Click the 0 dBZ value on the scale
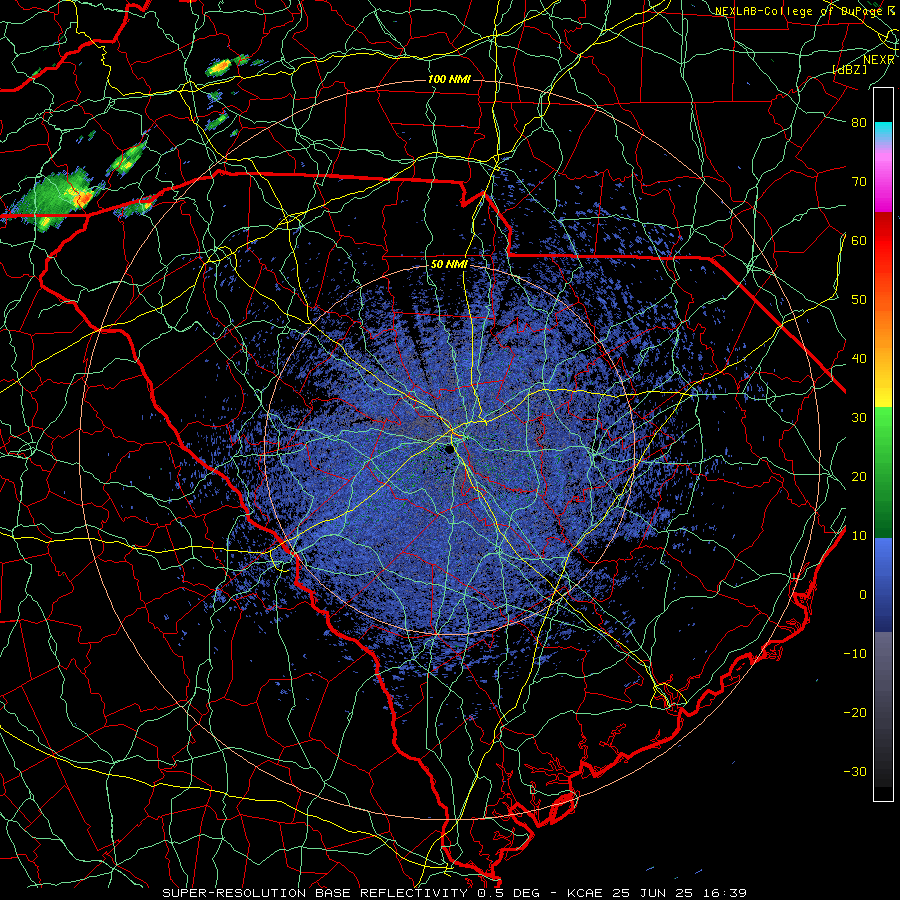 (863, 595)
